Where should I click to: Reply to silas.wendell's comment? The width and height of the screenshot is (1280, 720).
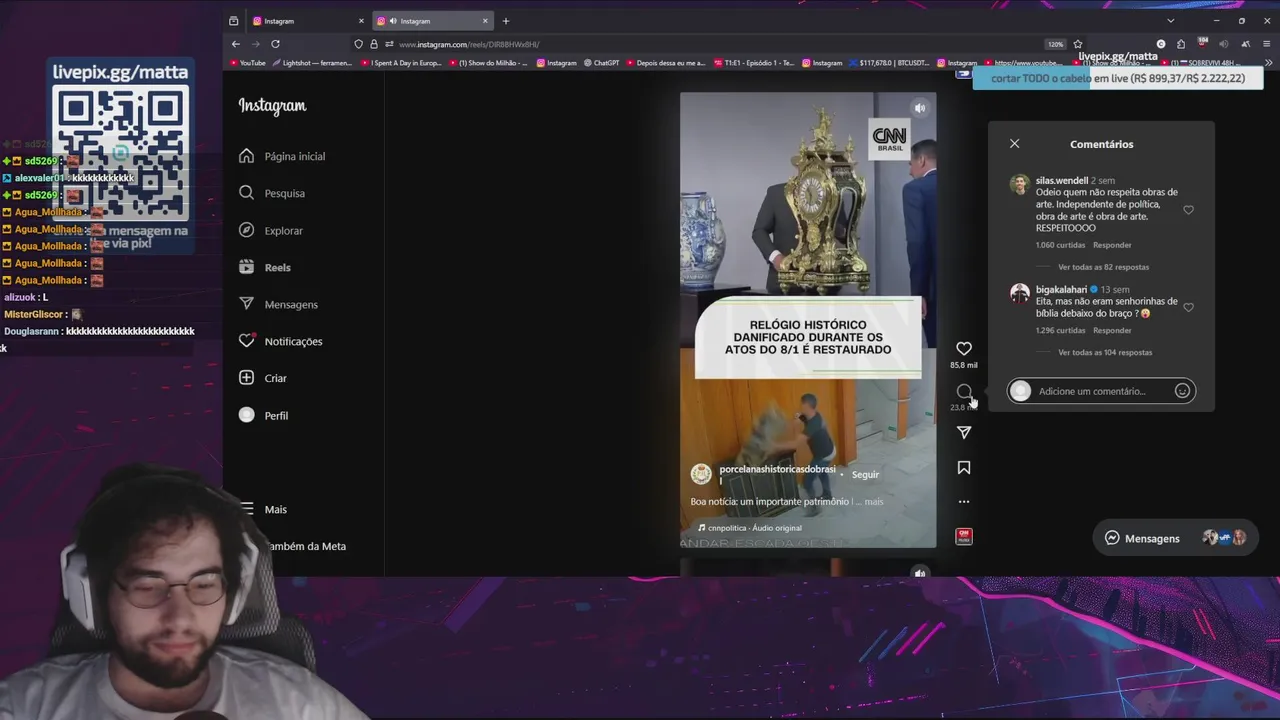click(x=1112, y=245)
